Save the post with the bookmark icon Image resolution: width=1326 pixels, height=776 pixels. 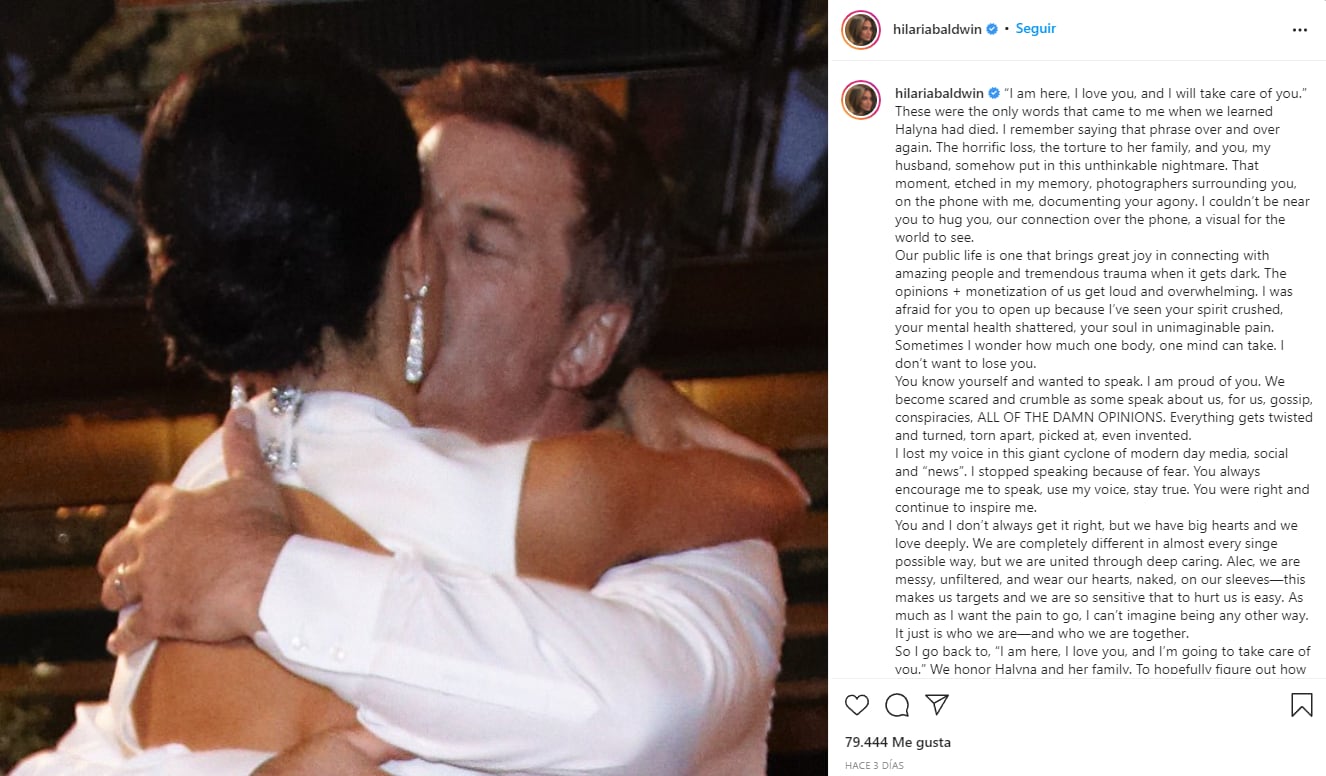tap(1301, 705)
